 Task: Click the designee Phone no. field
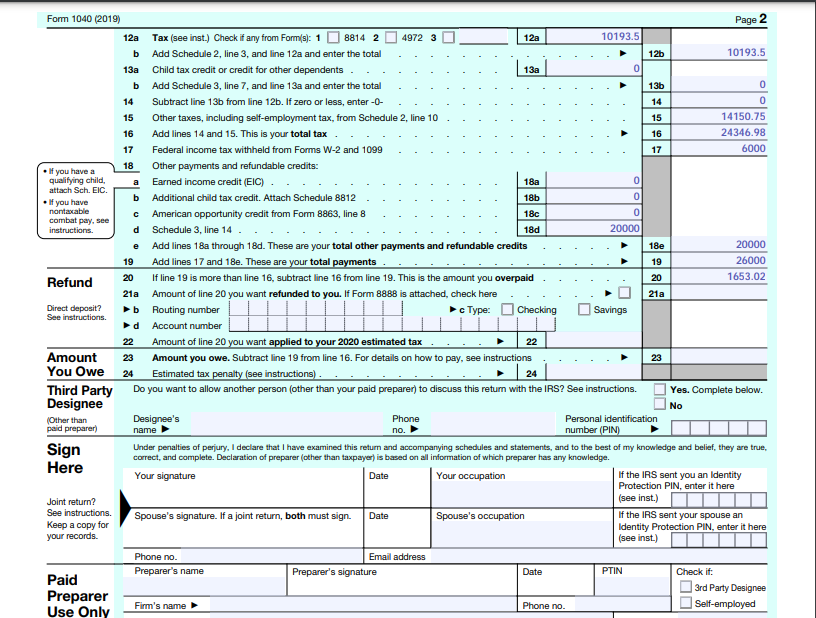pyautogui.click(x=493, y=423)
